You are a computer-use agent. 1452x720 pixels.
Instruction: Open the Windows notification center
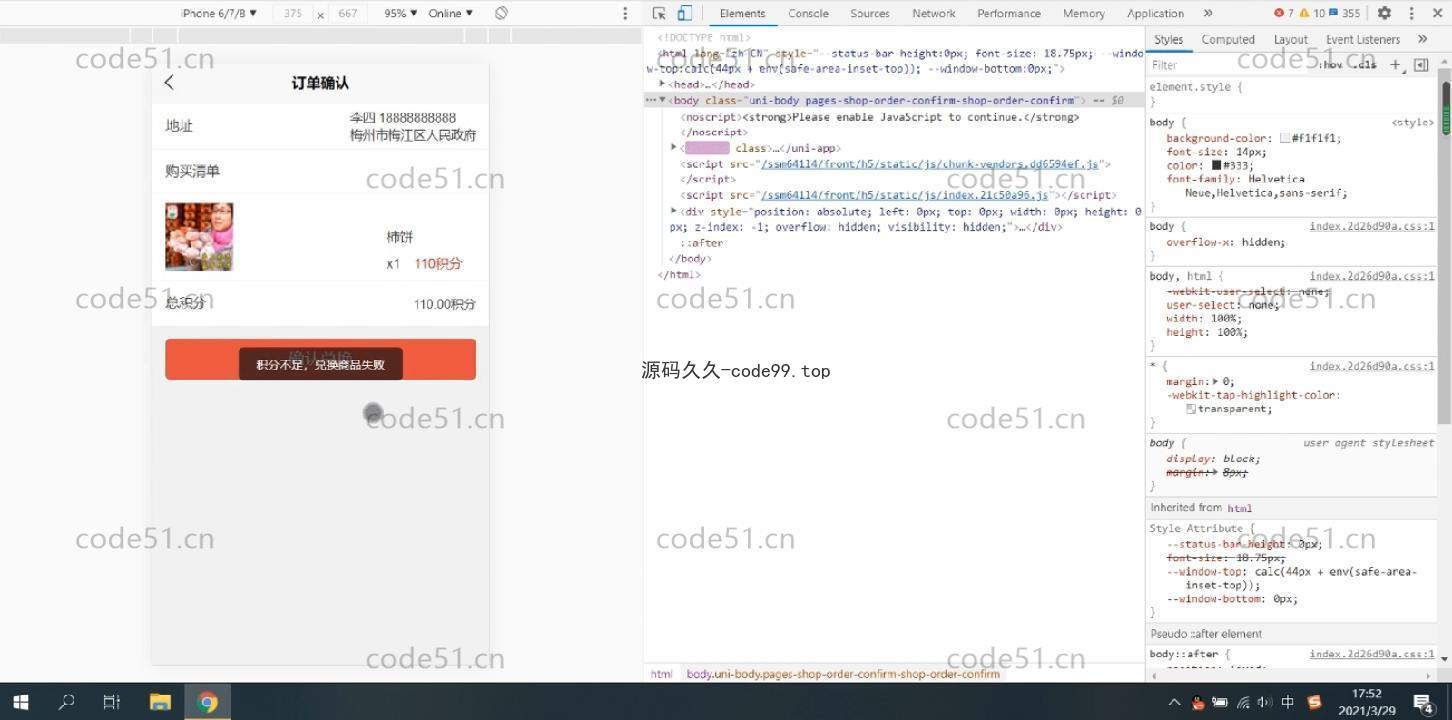pos(1424,702)
